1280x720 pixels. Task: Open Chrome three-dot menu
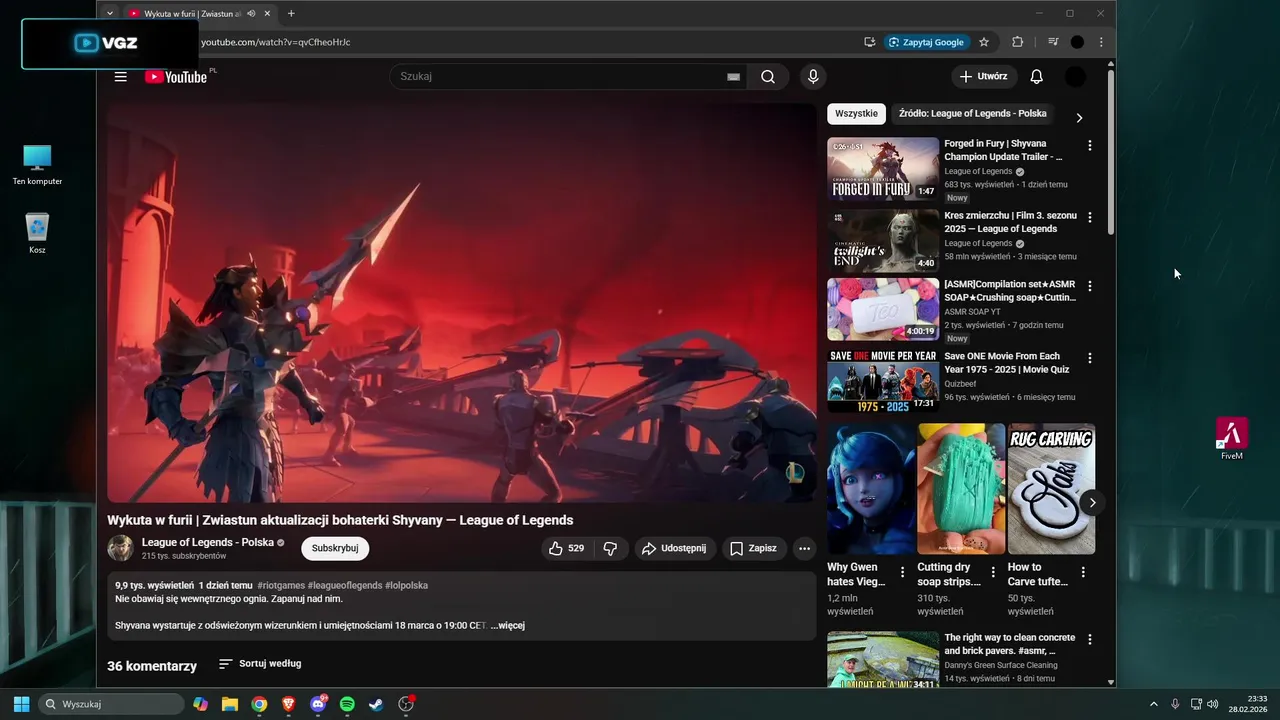[1101, 42]
